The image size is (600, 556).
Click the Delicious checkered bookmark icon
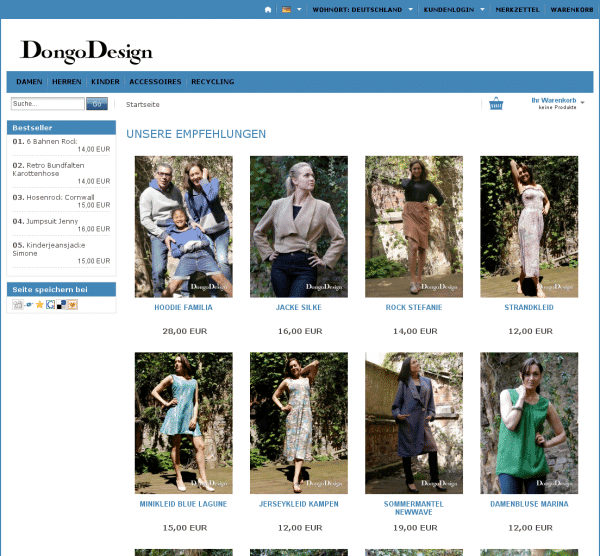(61, 305)
